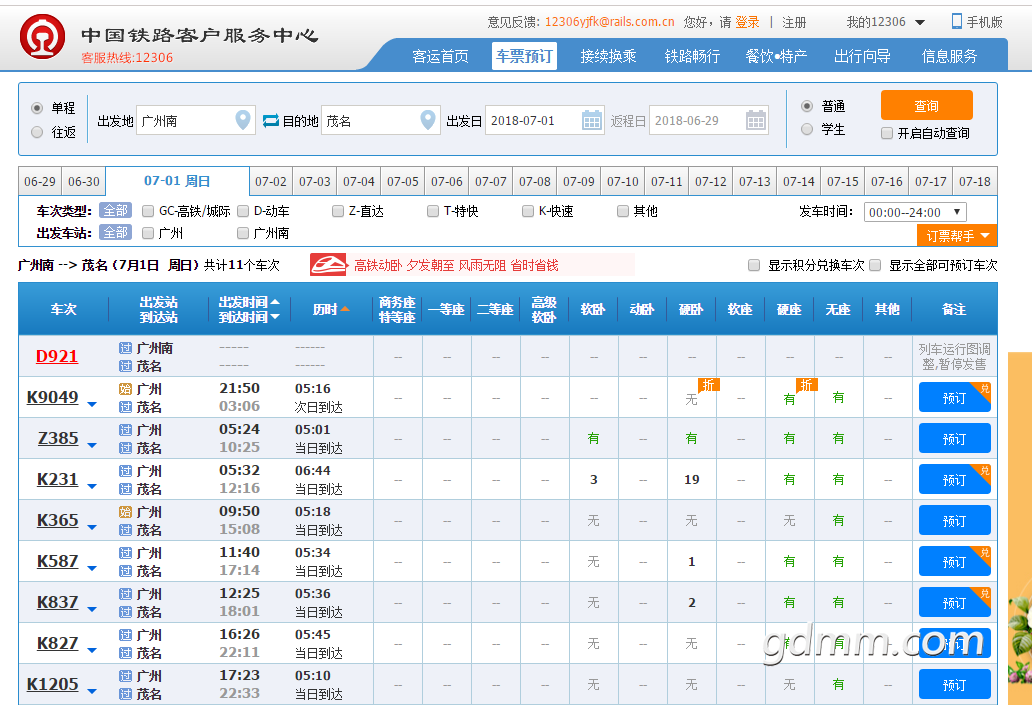The image size is (1032, 705).
Task: Expand 订票帮手 panel
Action: click(957, 236)
